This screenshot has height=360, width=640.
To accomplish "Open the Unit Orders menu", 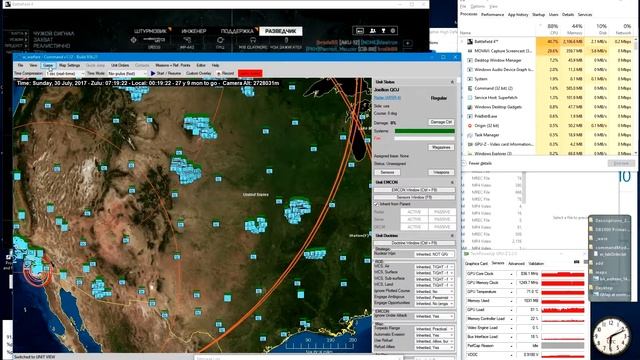I will click(120, 65).
